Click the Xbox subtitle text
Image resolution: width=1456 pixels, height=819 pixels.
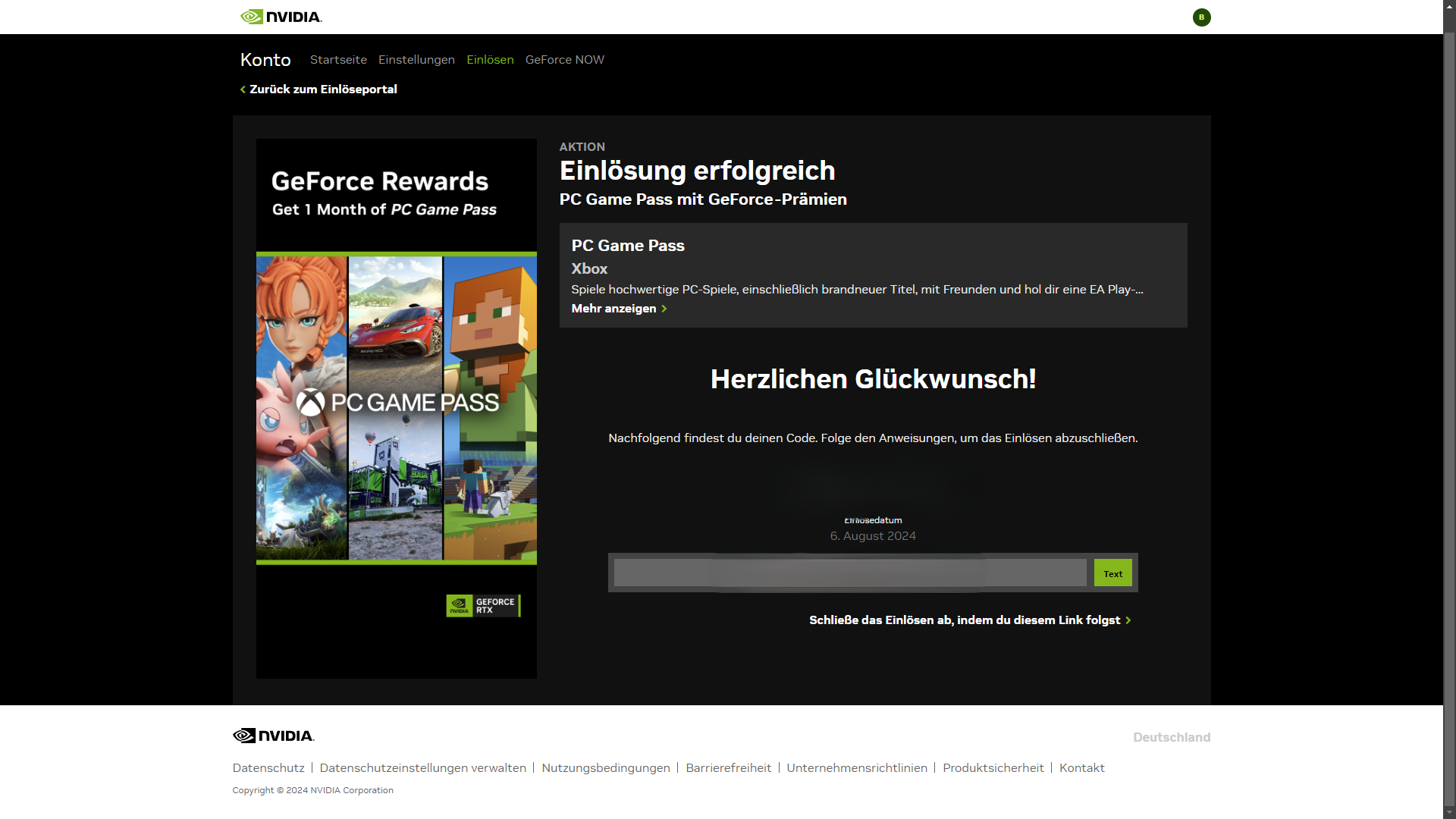(x=589, y=268)
